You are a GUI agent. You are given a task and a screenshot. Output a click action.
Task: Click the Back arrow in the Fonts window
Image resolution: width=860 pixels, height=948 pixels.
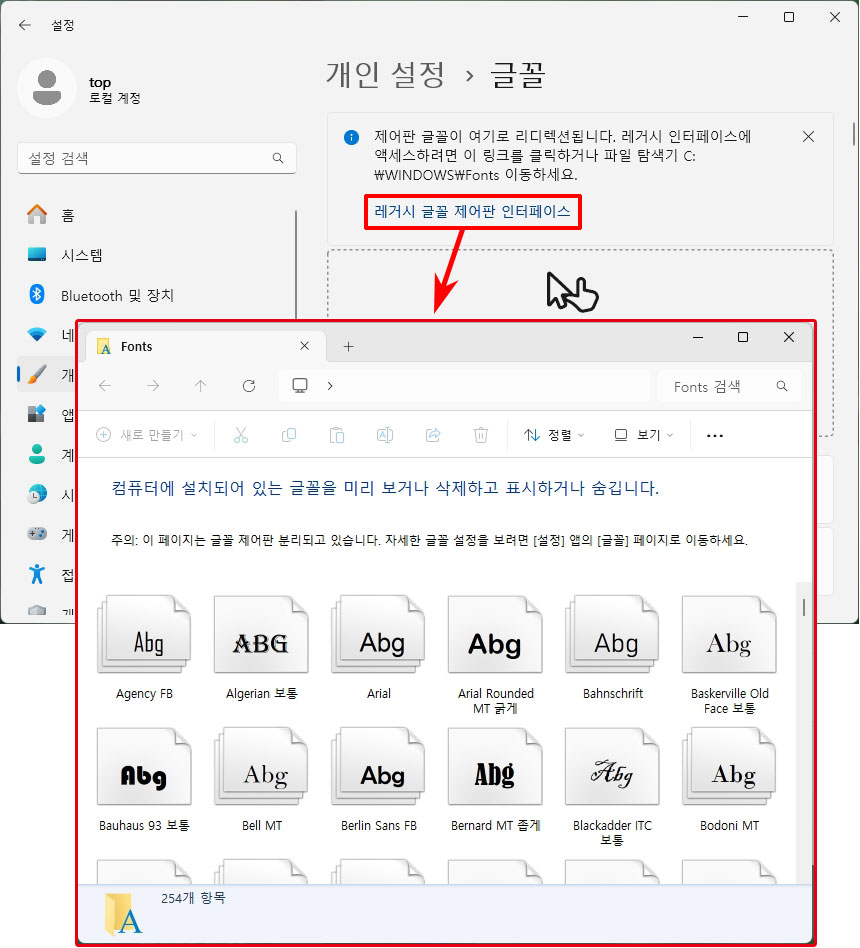[107, 386]
